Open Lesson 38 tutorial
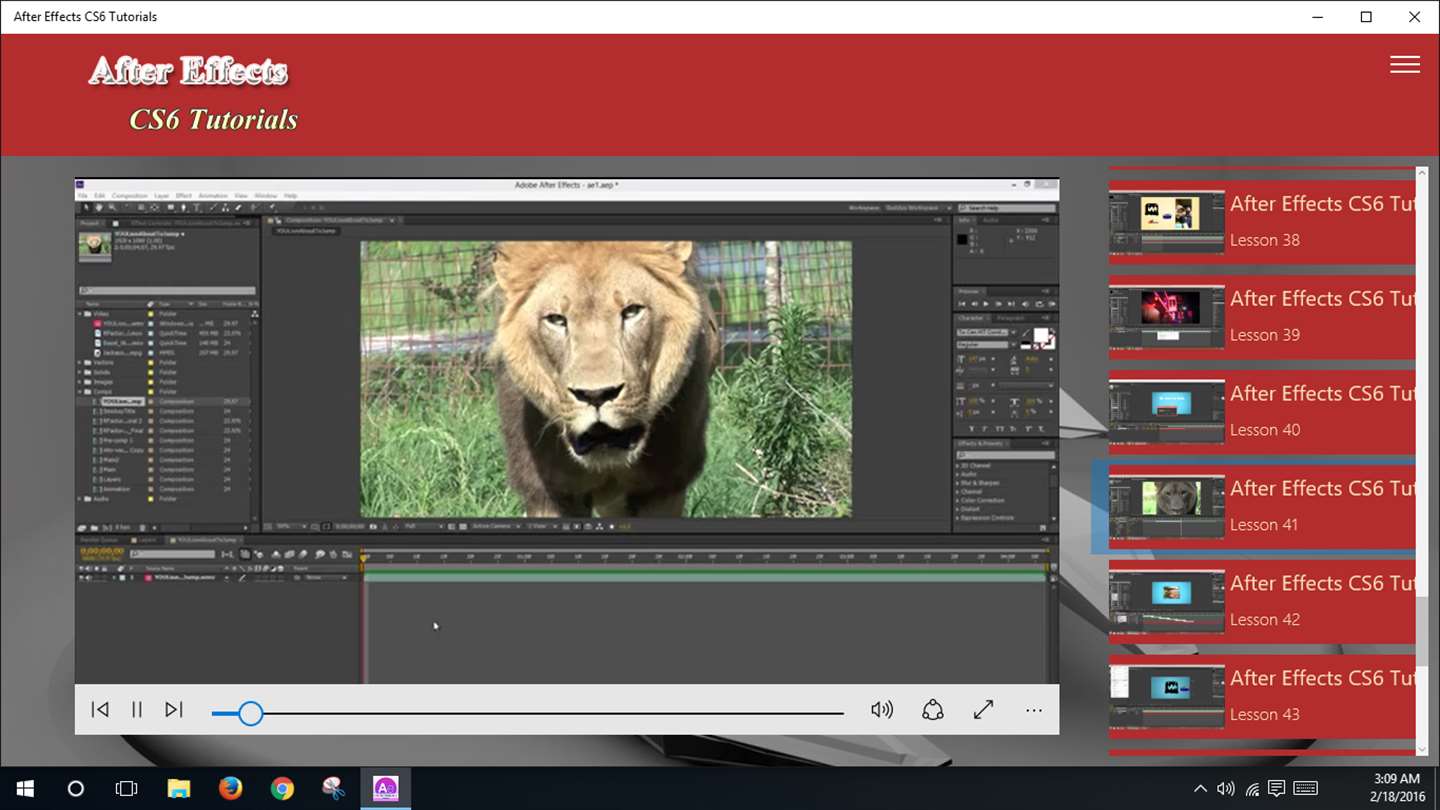Screen dimensions: 1440x810 click(x=1262, y=221)
